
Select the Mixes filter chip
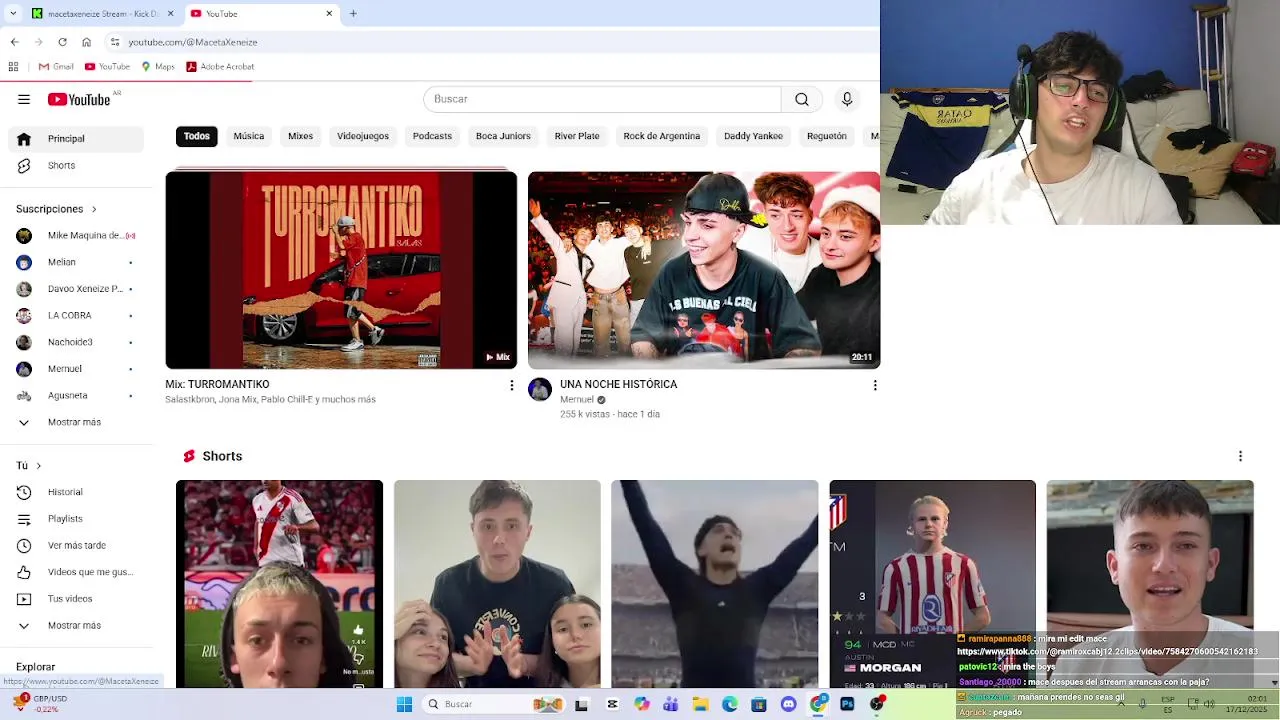click(300, 136)
